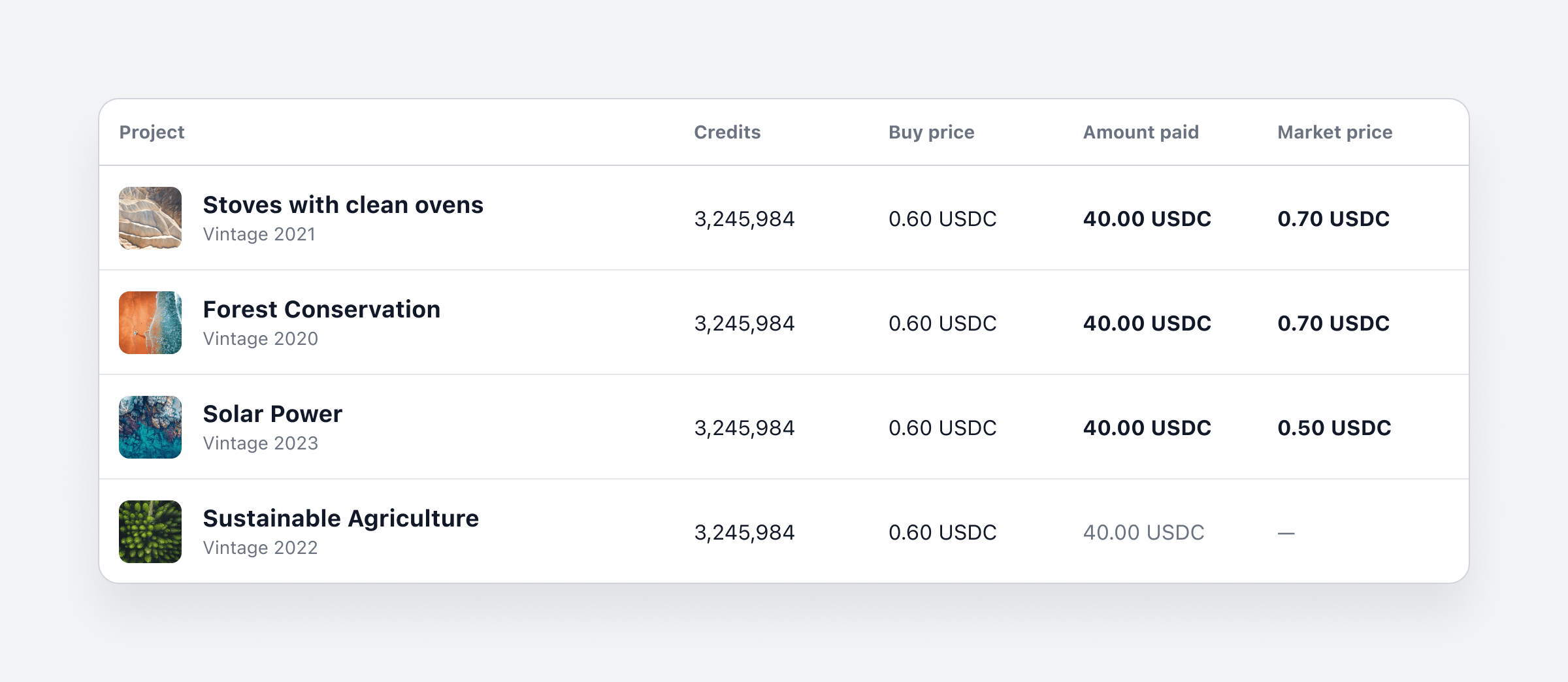The width and height of the screenshot is (1568, 682).
Task: Select the Sustainable Agriculture thumbnail image
Action: (150, 532)
